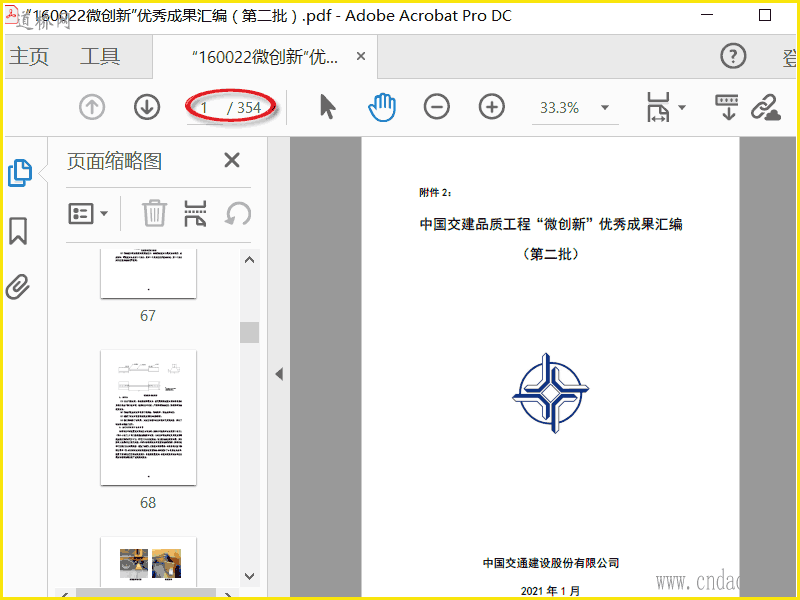Click the insert pages icon in thumbnails panel

point(195,213)
